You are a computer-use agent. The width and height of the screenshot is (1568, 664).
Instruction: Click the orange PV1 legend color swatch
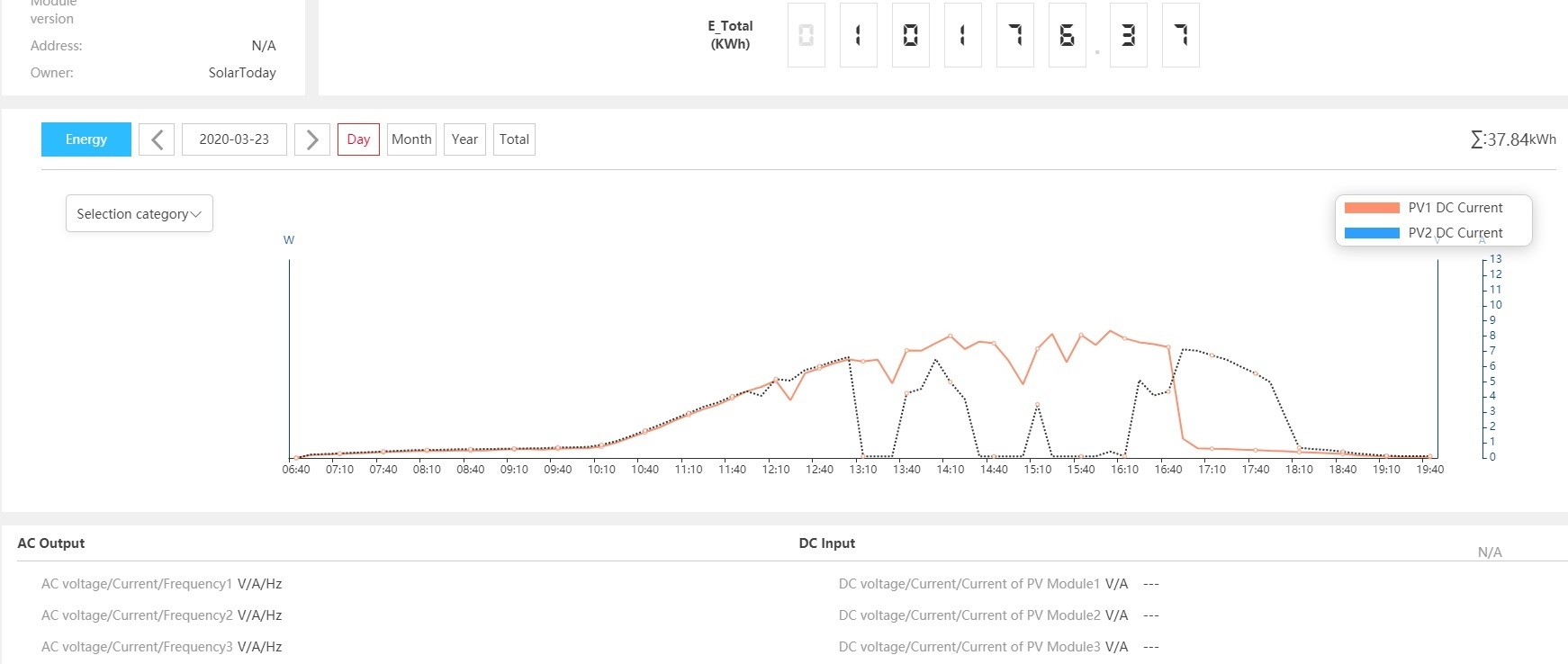pos(1372,208)
